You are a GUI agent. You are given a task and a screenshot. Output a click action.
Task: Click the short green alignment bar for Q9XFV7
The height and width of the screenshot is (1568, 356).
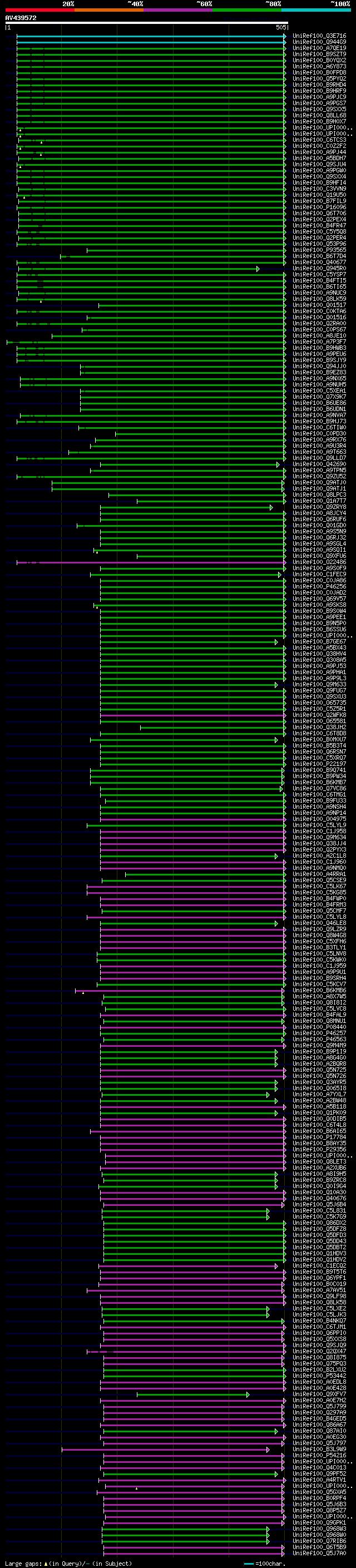pyautogui.click(x=193, y=1394)
